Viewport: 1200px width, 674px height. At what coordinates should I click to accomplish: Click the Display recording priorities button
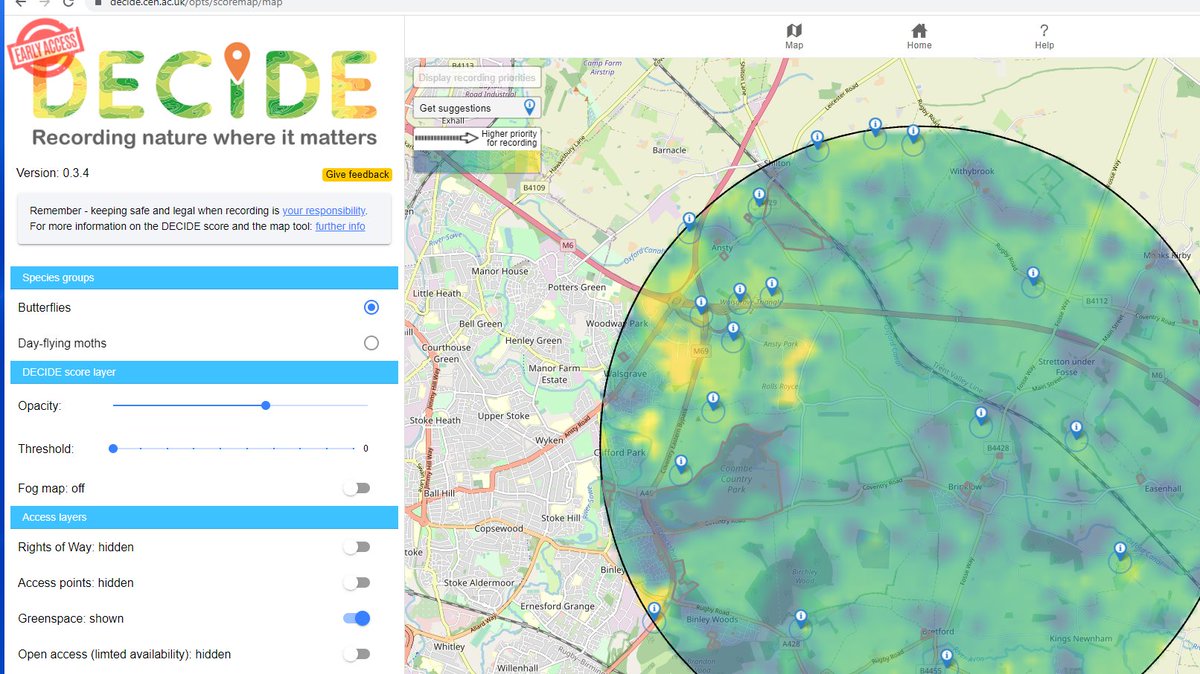(476, 77)
